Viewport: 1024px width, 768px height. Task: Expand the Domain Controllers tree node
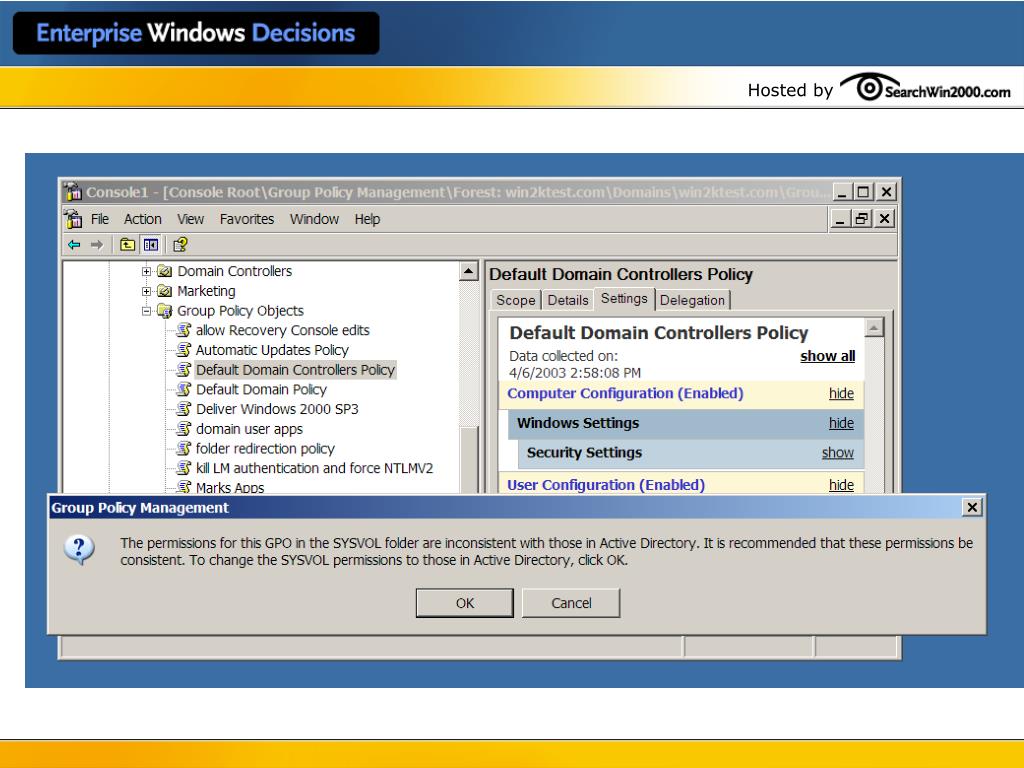(x=146, y=271)
